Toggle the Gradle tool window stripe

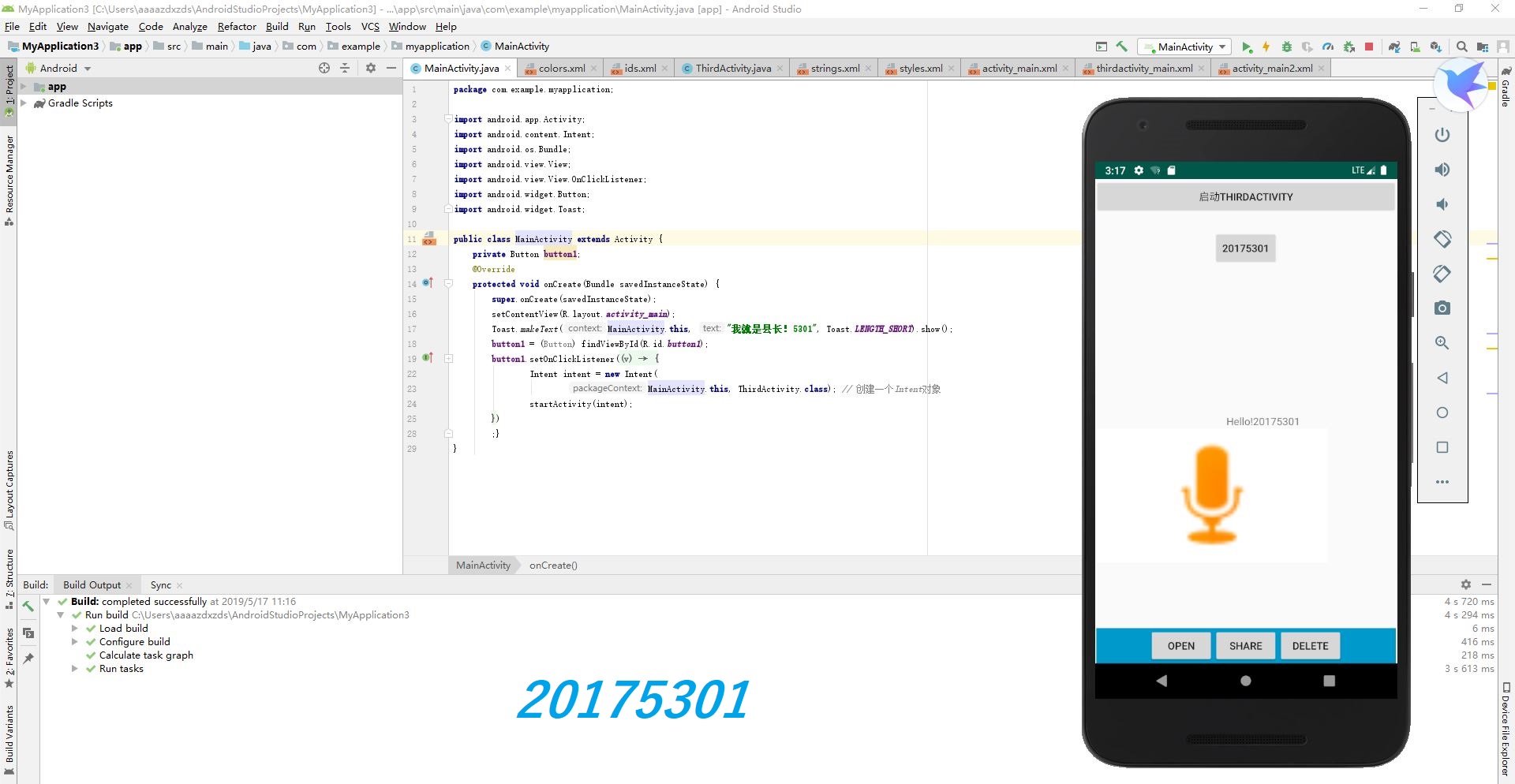pyautogui.click(x=1506, y=88)
